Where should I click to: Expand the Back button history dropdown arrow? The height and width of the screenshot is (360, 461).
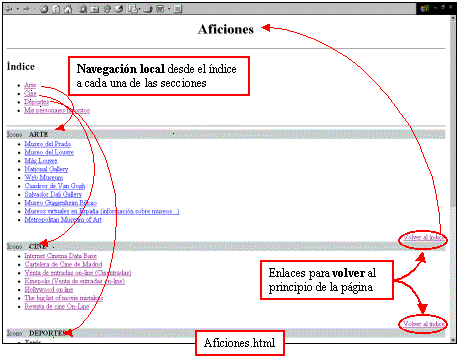[x=18, y=9]
